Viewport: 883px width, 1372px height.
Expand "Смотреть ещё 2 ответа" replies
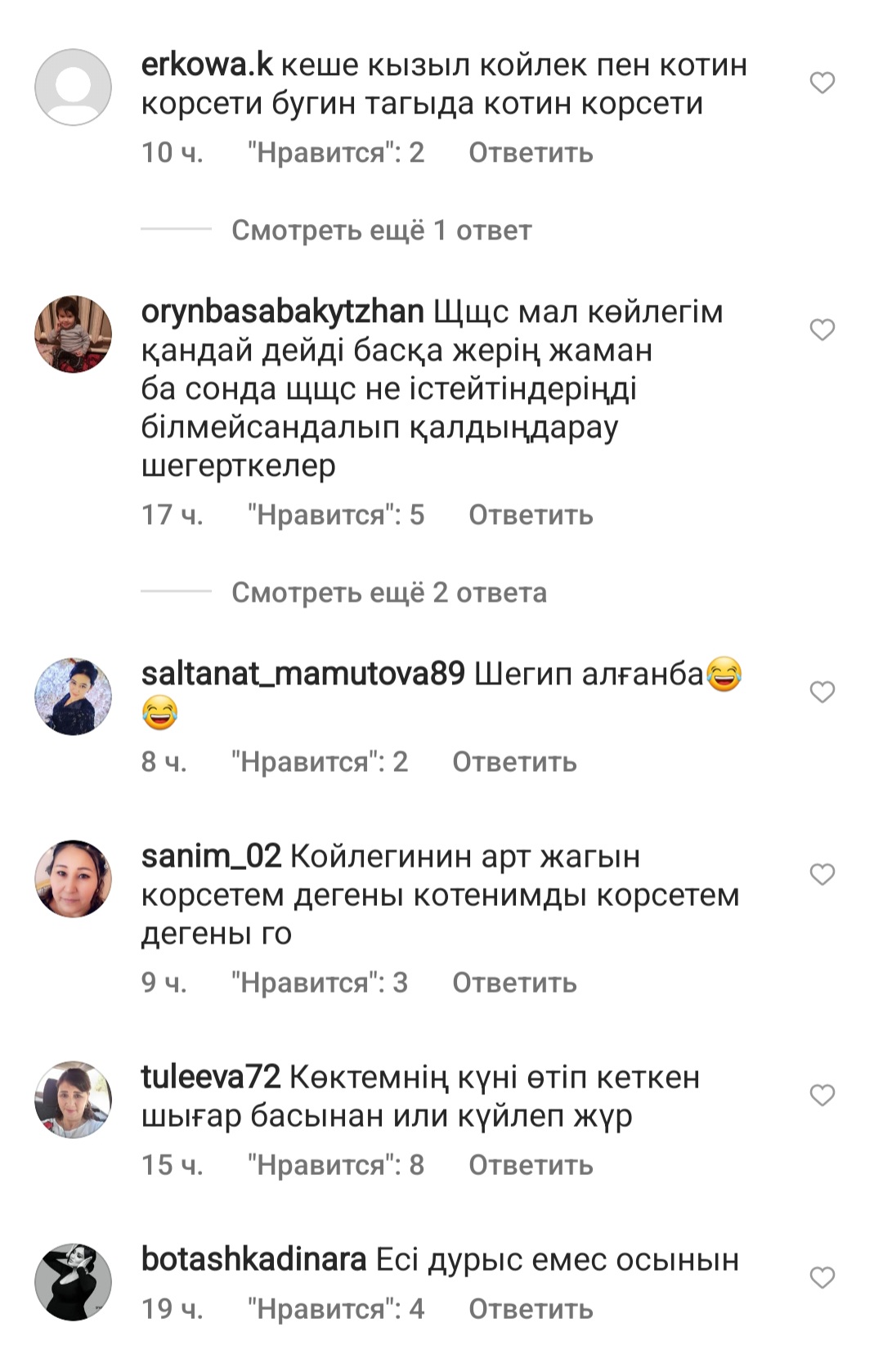pyautogui.click(x=388, y=593)
